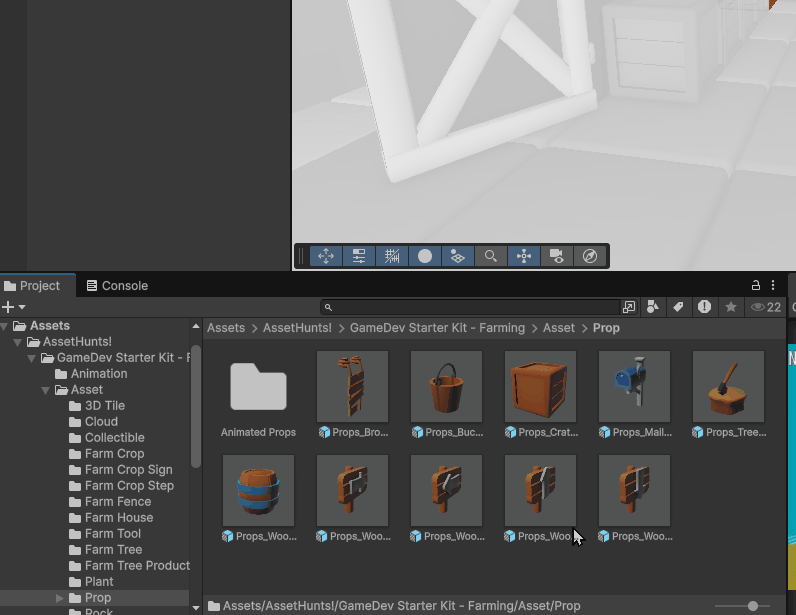Click the thumbnail size slider handle
The image size is (796, 615).
tap(752, 606)
